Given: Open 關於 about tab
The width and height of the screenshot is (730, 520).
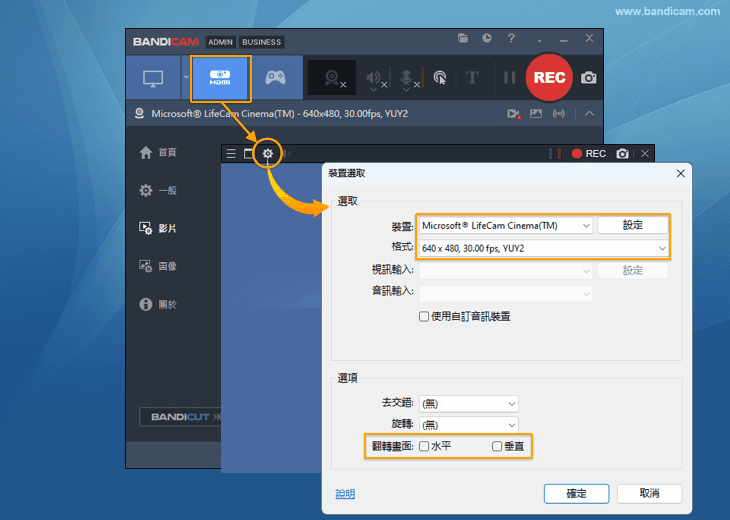Looking at the screenshot, I should click(158, 304).
